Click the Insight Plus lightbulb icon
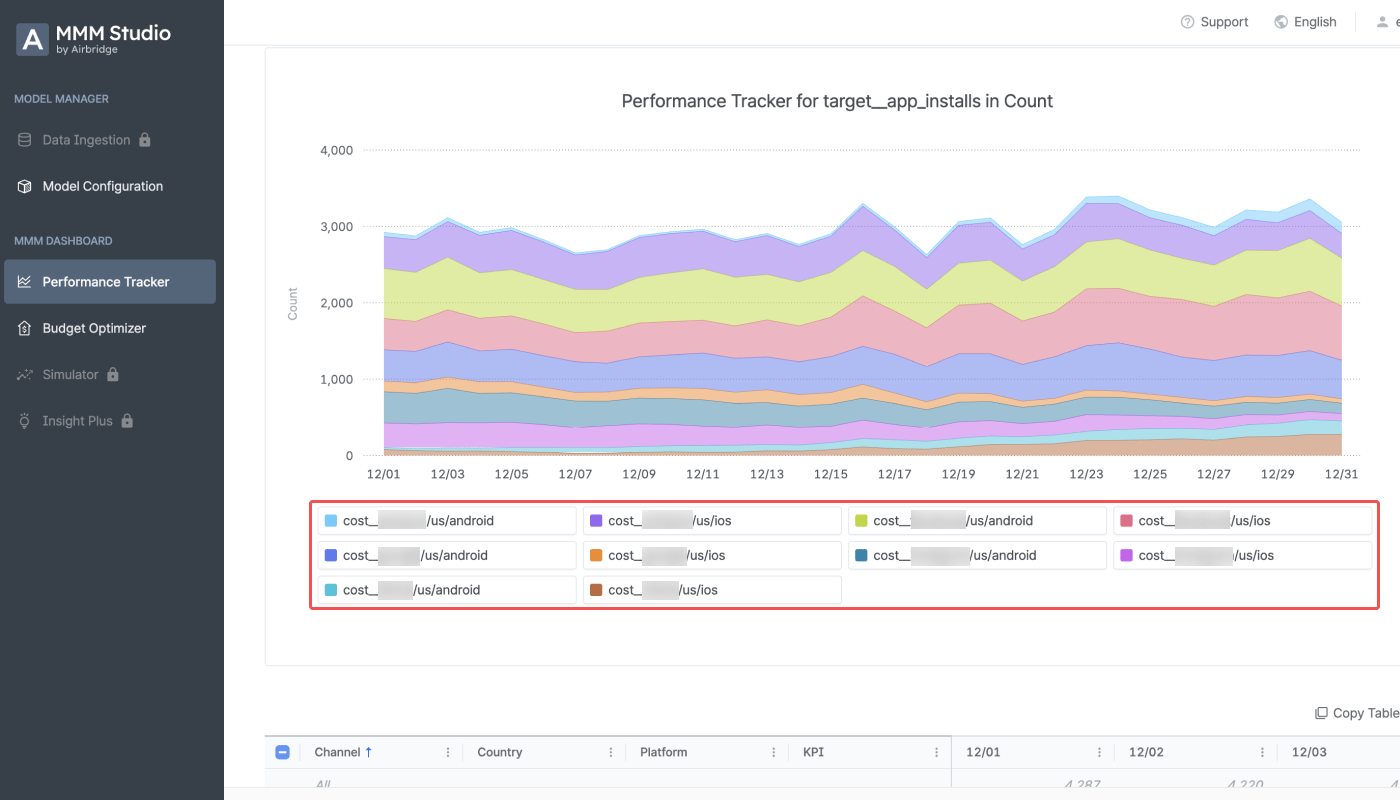 pyautogui.click(x=25, y=421)
